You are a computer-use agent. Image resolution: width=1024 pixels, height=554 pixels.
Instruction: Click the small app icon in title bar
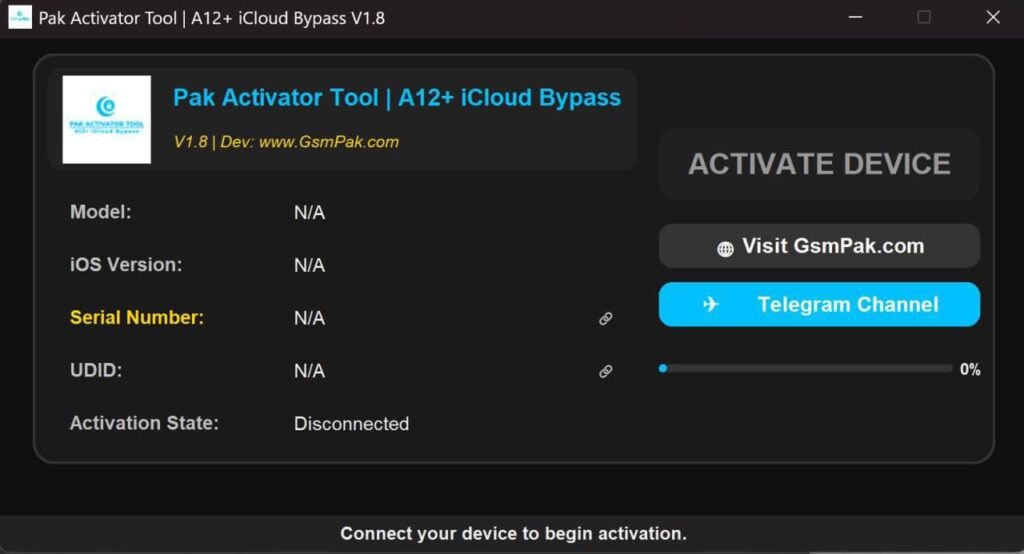(x=20, y=18)
